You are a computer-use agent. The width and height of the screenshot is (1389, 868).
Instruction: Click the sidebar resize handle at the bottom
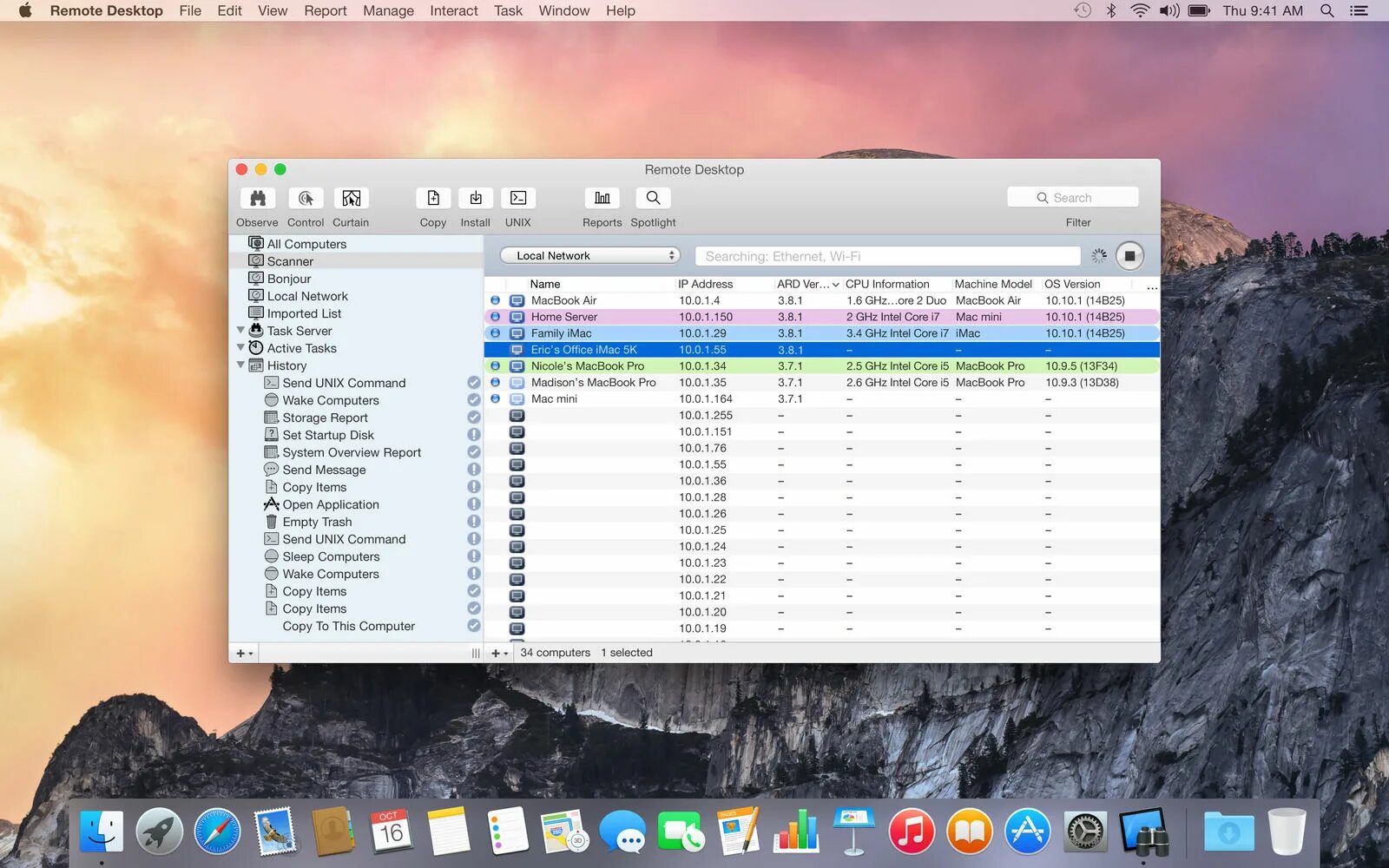point(475,654)
